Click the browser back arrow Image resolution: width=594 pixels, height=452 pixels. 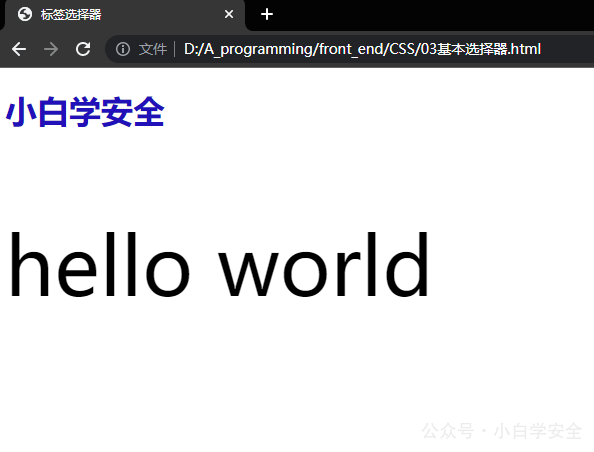[x=19, y=49]
